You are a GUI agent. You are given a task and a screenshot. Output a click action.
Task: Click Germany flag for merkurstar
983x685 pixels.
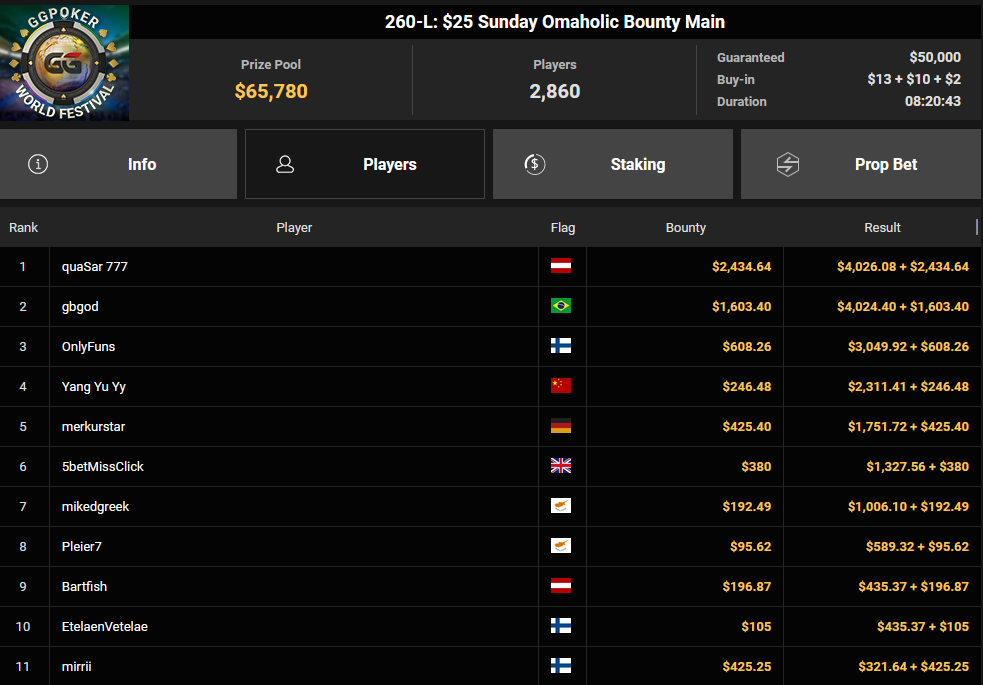click(x=561, y=427)
